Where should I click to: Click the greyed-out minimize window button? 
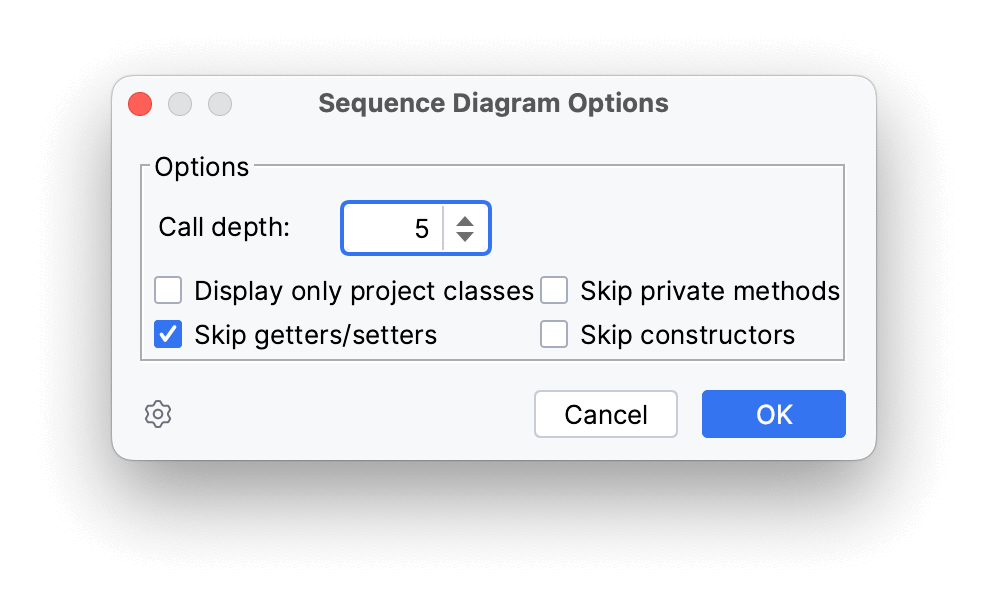(x=180, y=104)
